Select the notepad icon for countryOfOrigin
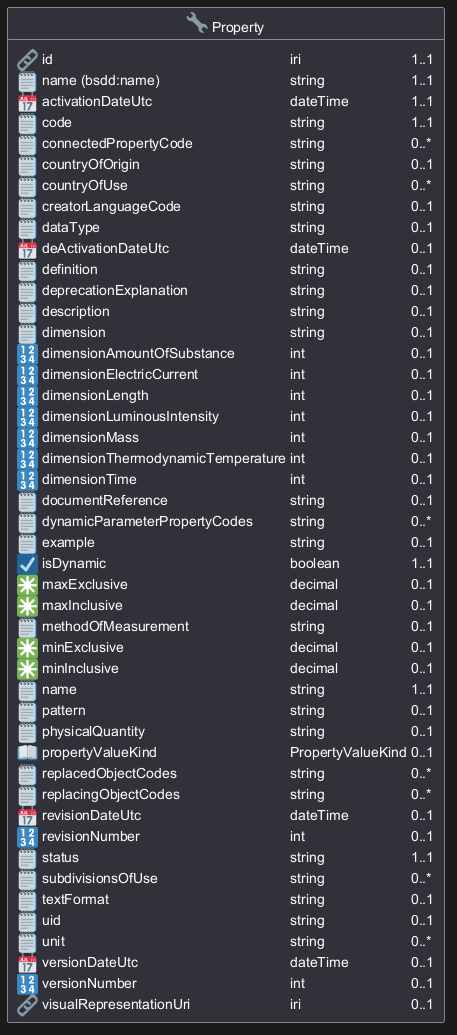Viewport: 457px width, 1035px height. point(27,165)
